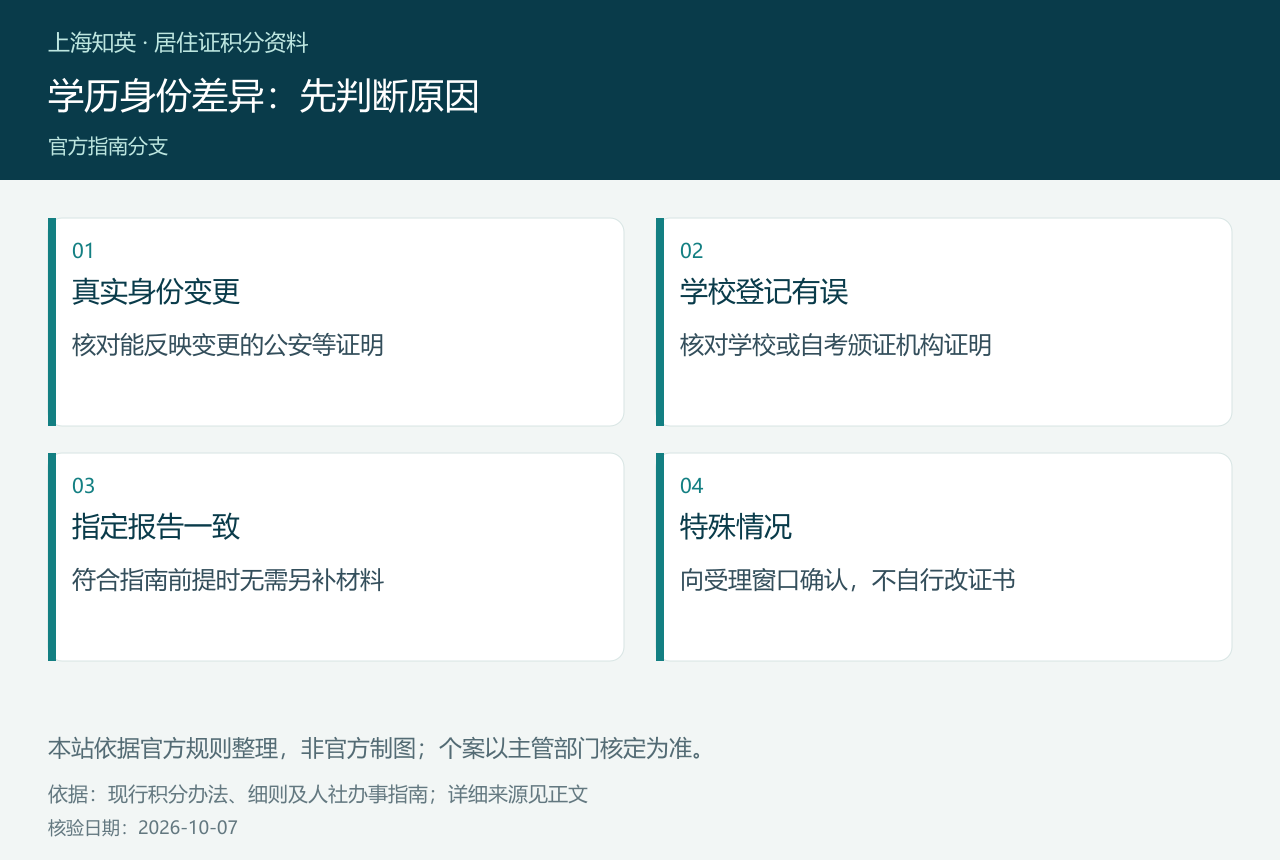
Task: Click the card number 03
Action: (x=83, y=486)
